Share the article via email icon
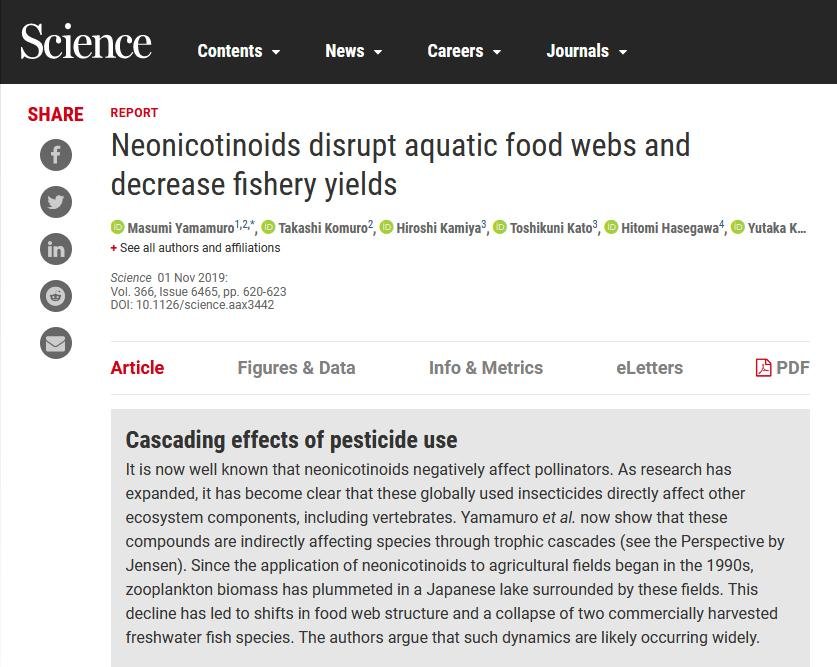The width and height of the screenshot is (837, 667). click(56, 343)
